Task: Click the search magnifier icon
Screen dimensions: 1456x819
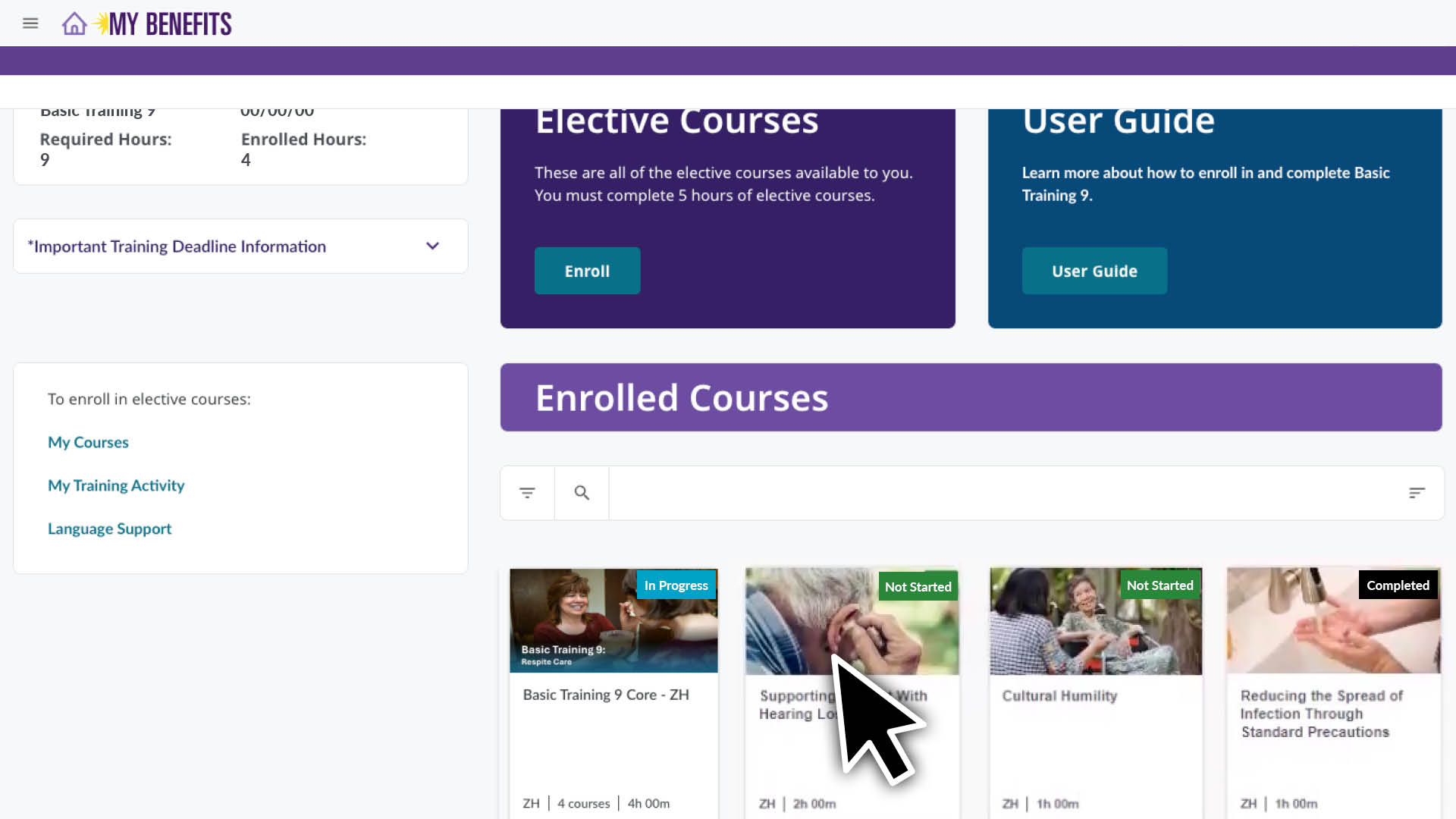Action: point(582,493)
